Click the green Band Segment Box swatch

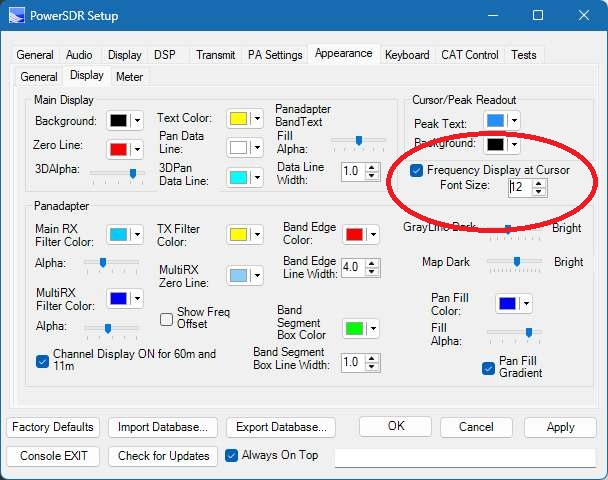click(x=354, y=329)
